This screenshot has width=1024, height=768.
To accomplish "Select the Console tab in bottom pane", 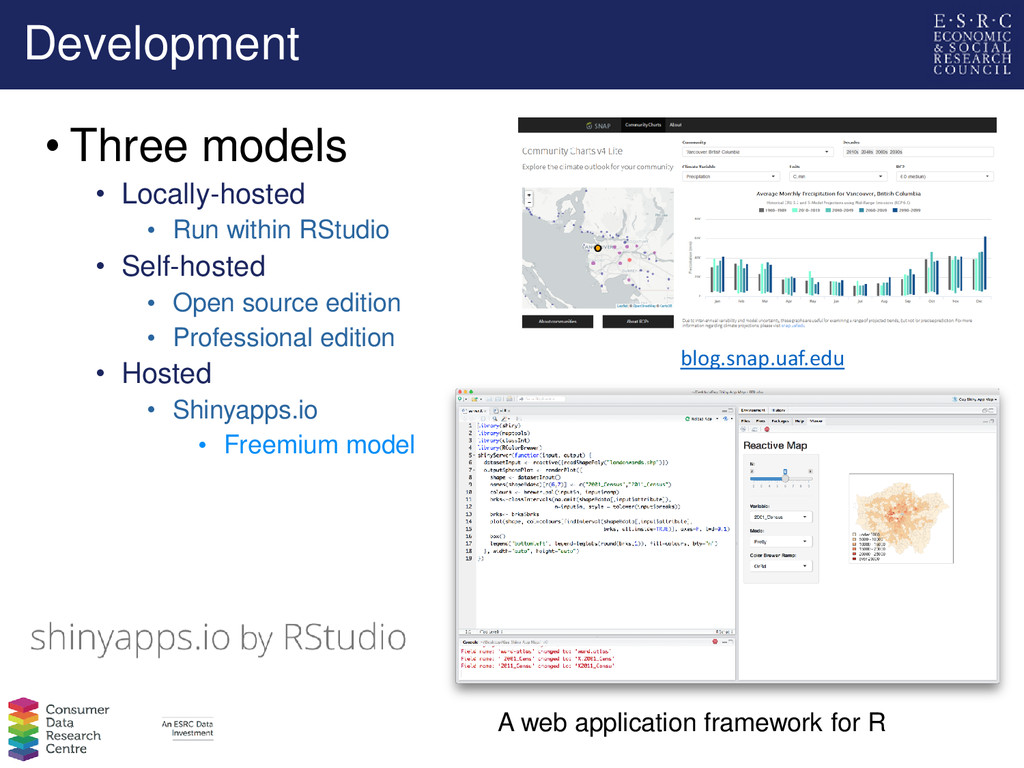I will pos(470,642).
